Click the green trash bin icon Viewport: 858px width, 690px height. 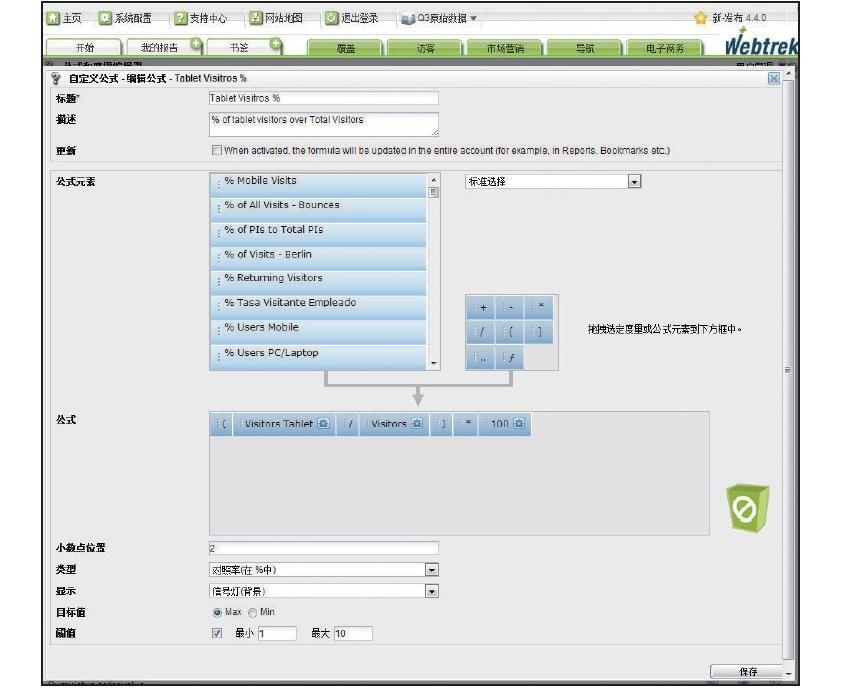pos(746,508)
